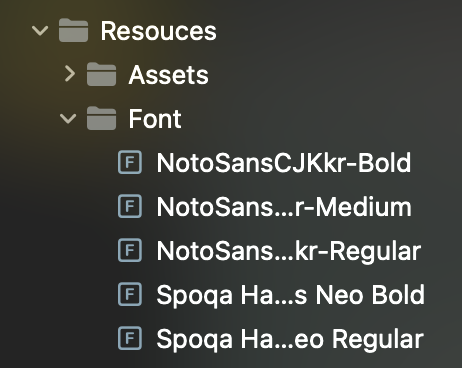Select the NotoSansCJKkr-Bold file name
462x368 pixels.
[284, 163]
